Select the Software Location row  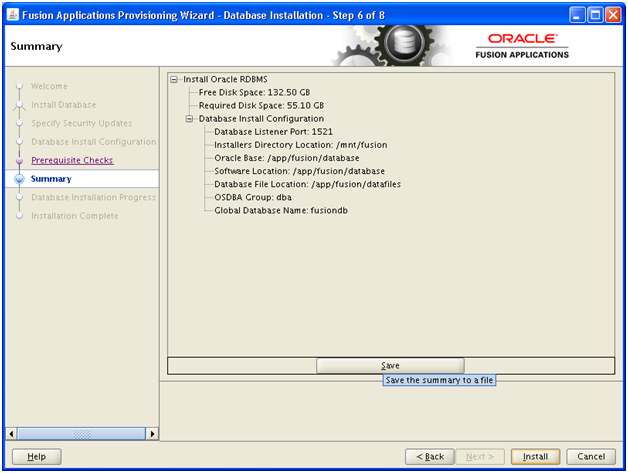[x=300, y=171]
